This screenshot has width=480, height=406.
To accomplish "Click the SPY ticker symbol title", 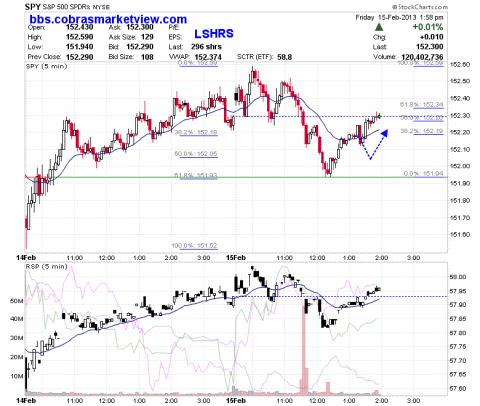I will point(33,6).
